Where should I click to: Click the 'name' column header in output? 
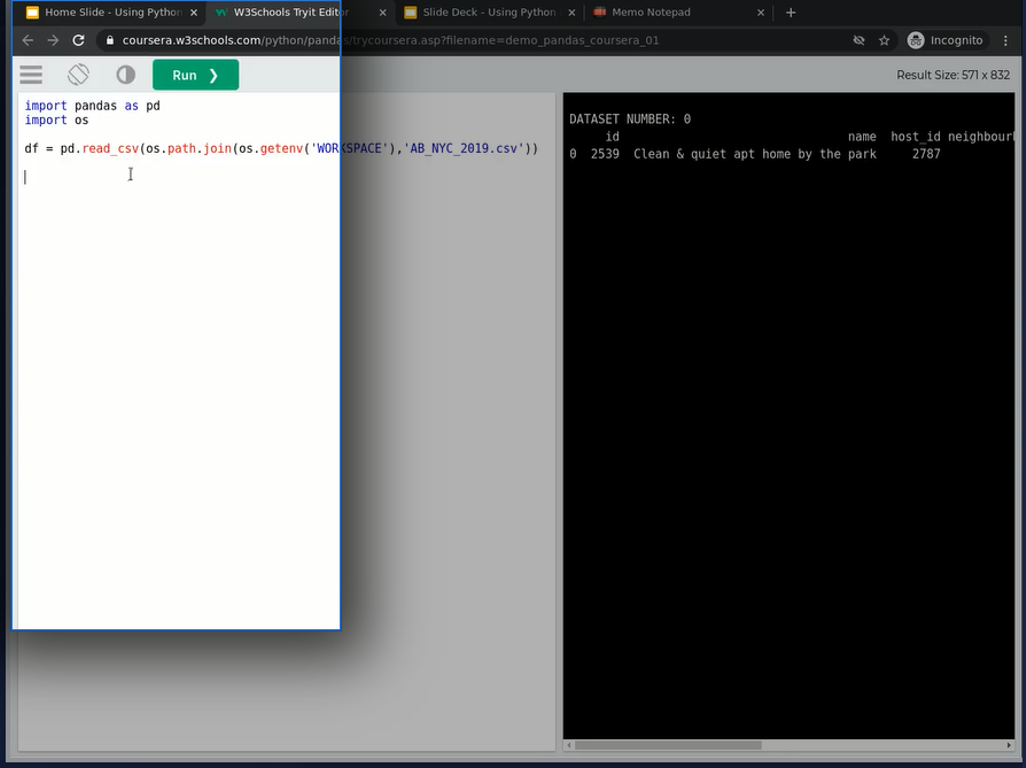click(x=862, y=137)
